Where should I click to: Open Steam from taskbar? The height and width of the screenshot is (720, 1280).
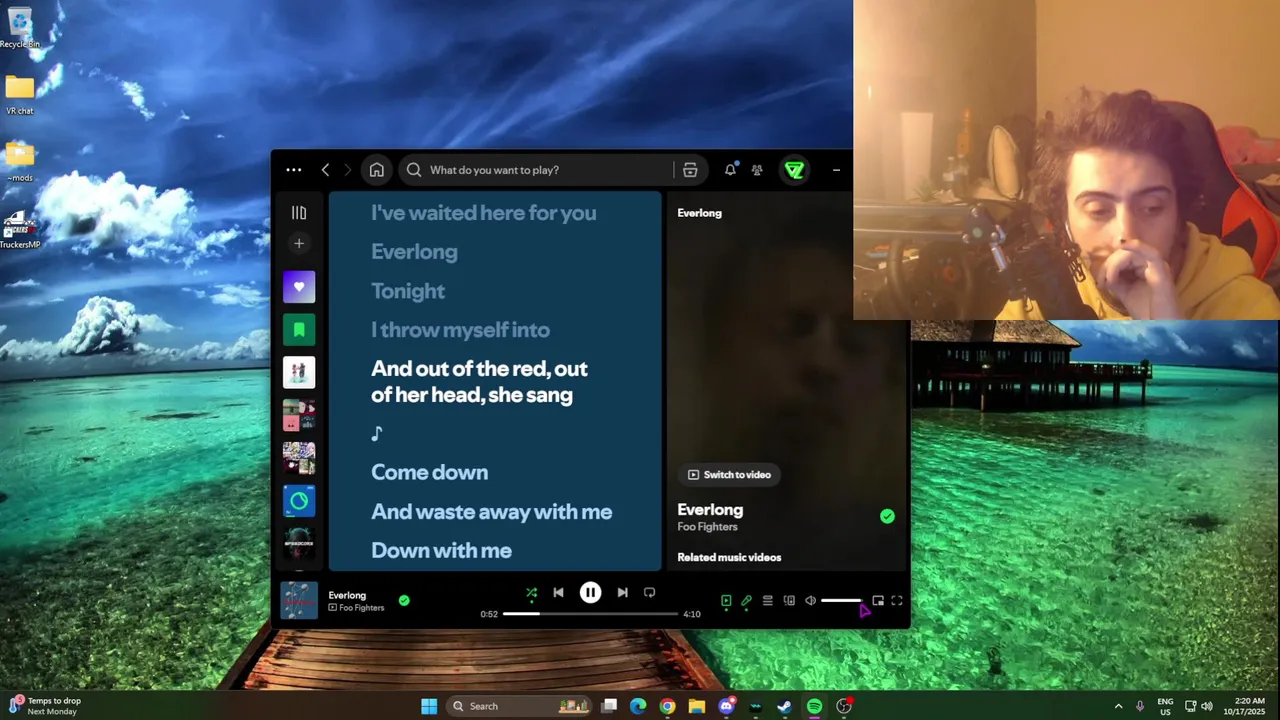[785, 706]
